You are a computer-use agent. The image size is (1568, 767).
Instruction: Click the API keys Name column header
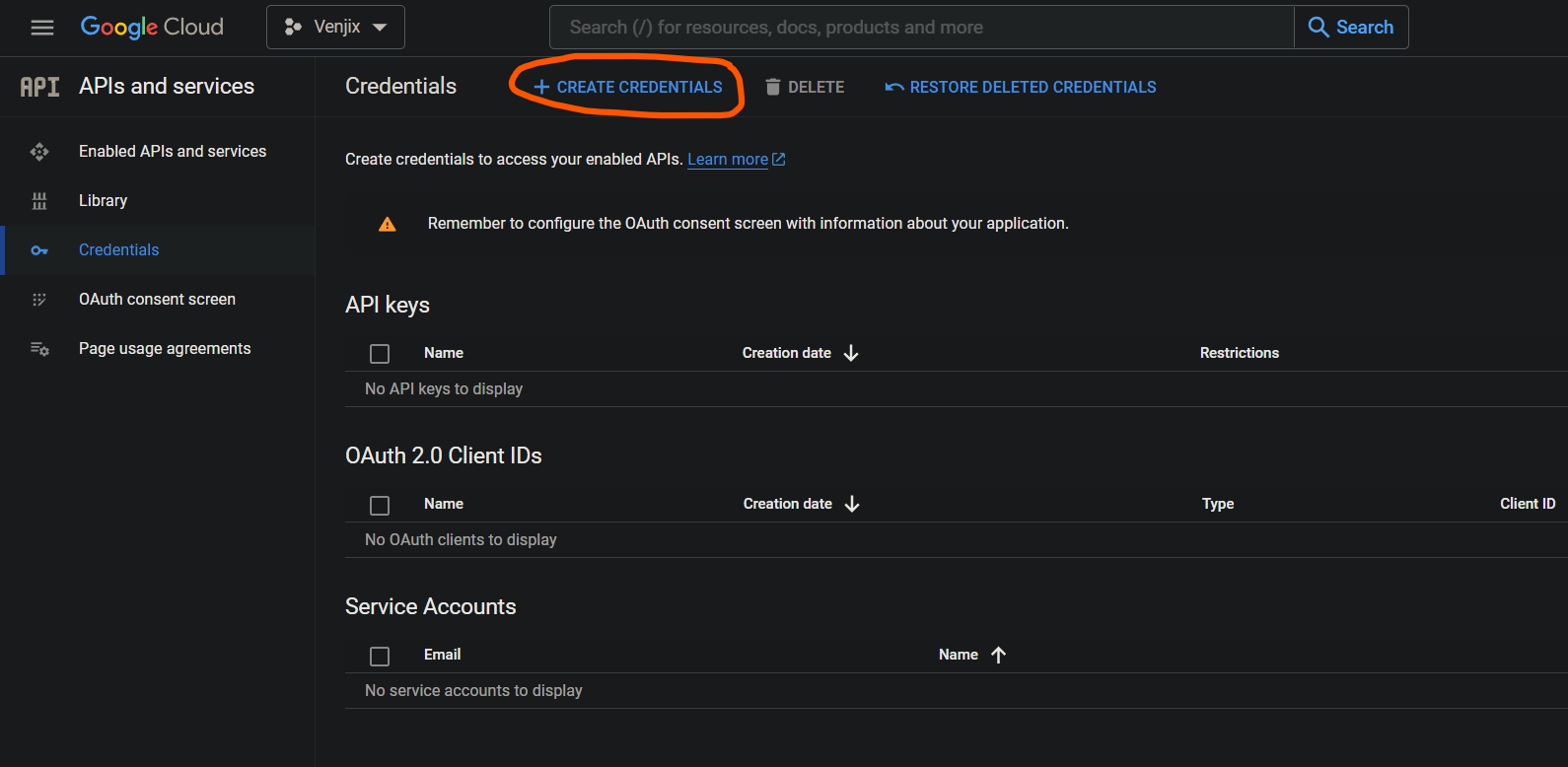click(444, 353)
